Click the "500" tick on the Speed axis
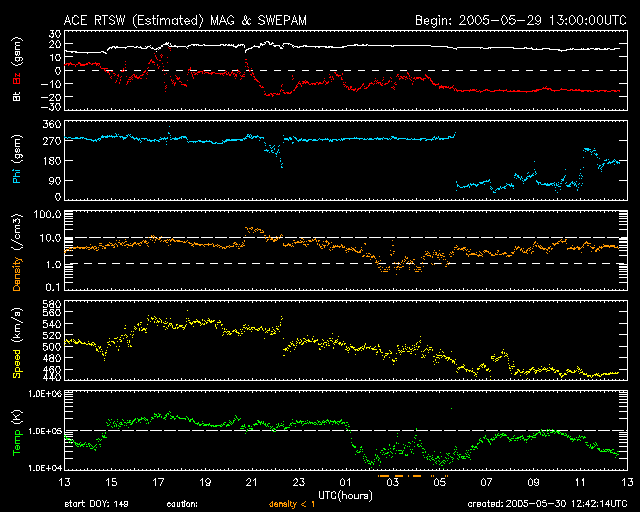The width and height of the screenshot is (640, 512). click(52, 347)
